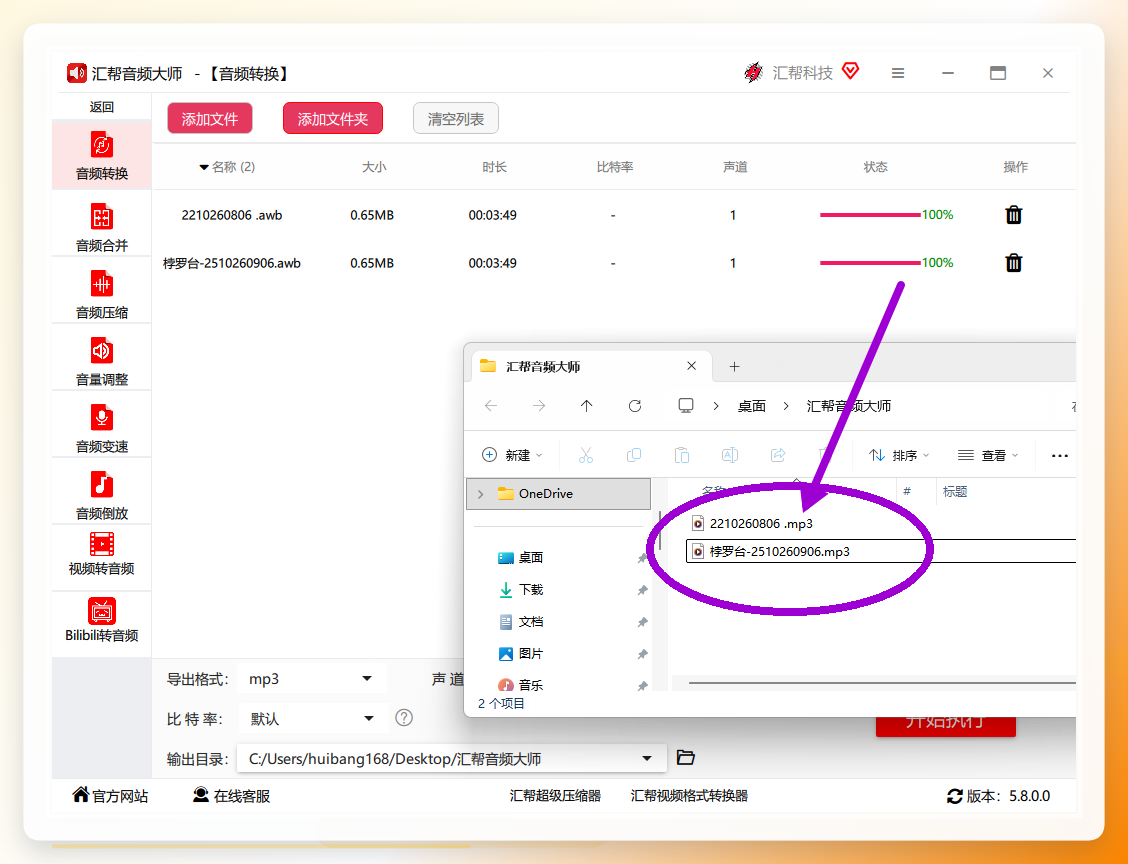Click the Cut icon in Explorer toolbar

point(586,455)
